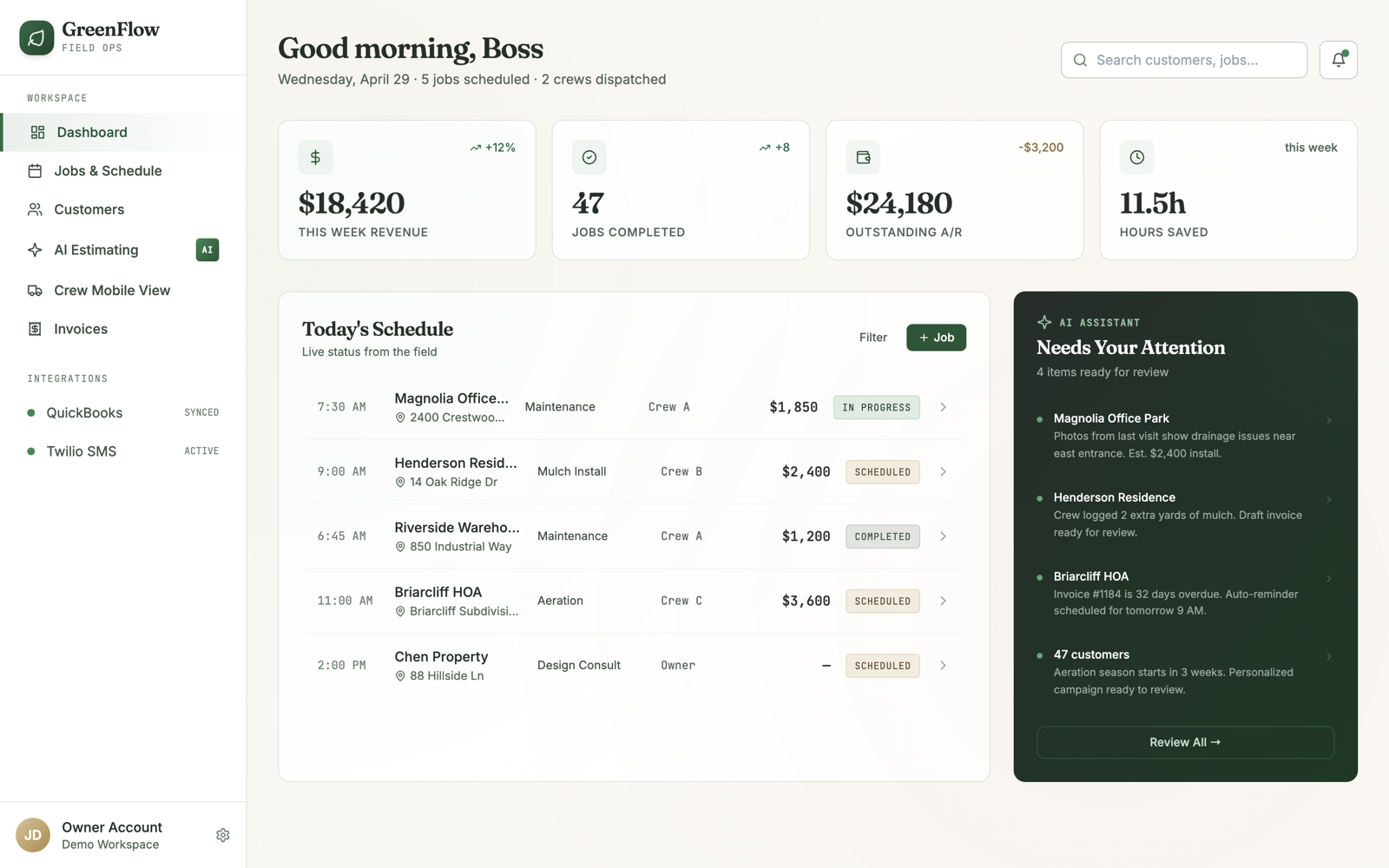This screenshot has height=868, width=1389.
Task: Click the +12% trend arrow icon
Action: tap(476, 148)
